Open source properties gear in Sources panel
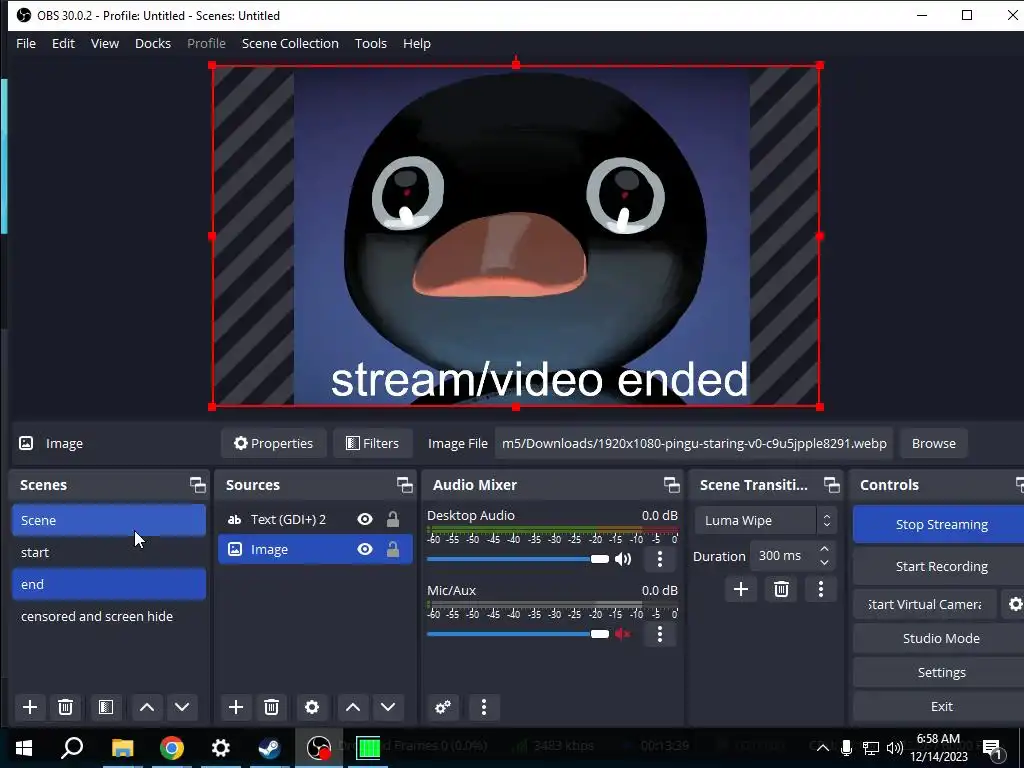The image size is (1024, 768). [x=312, y=707]
